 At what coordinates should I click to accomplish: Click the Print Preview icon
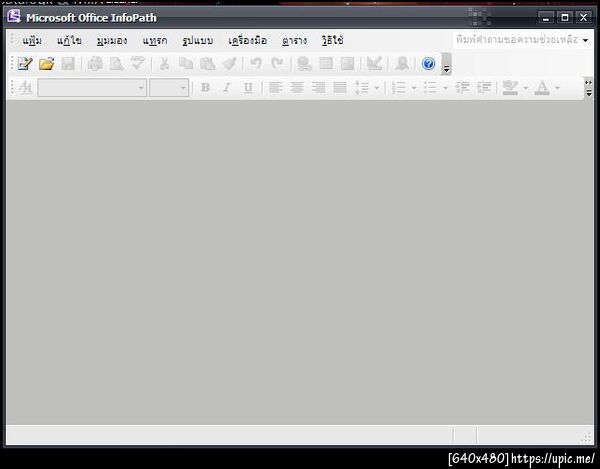tap(116, 64)
